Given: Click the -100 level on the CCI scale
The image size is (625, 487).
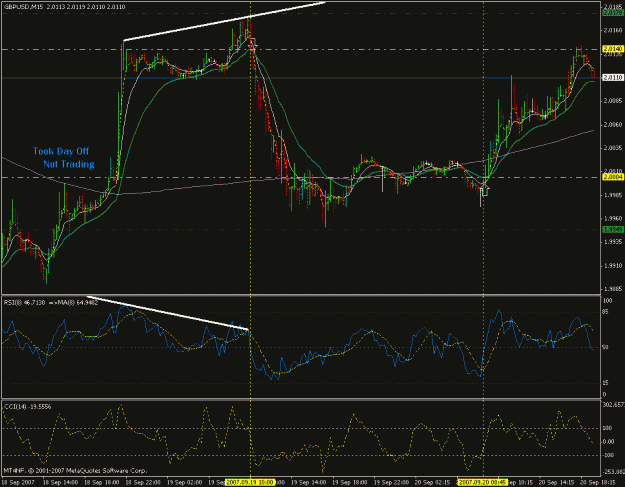Looking at the screenshot, I should pos(607,455).
